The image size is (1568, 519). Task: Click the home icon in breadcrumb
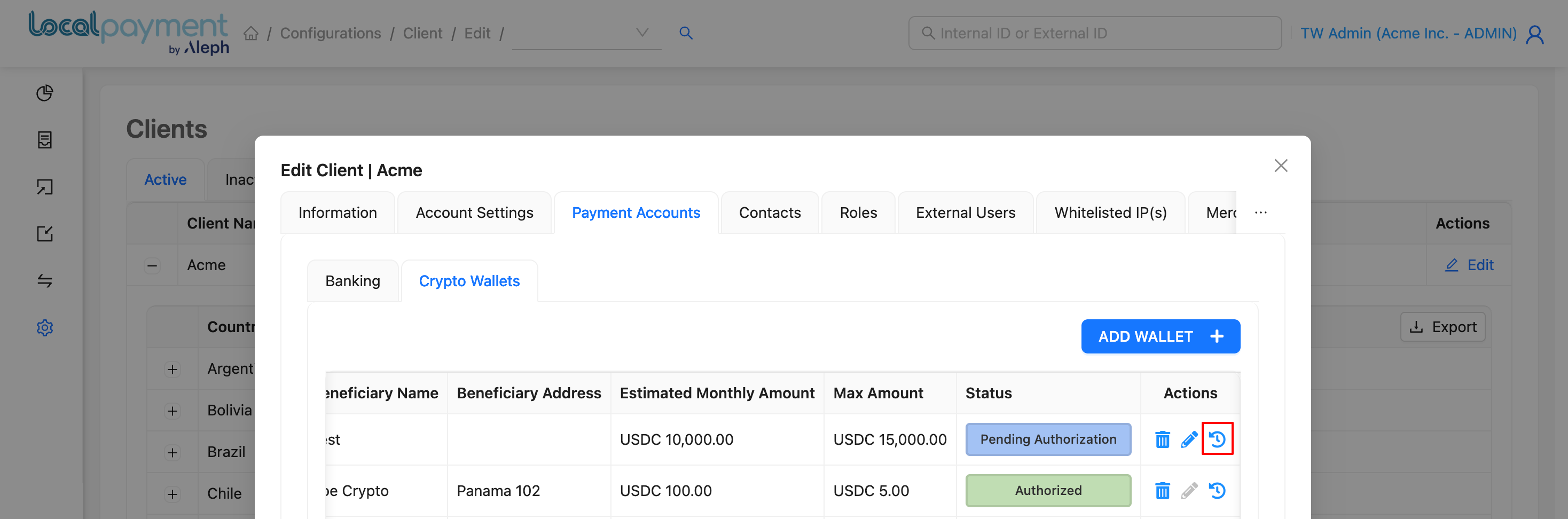tap(251, 34)
